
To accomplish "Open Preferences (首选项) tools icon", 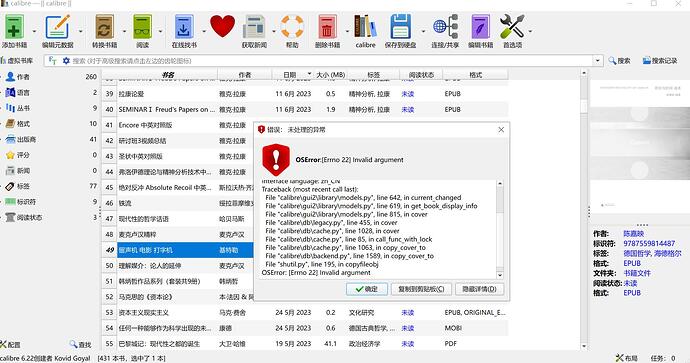I will (x=512, y=26).
